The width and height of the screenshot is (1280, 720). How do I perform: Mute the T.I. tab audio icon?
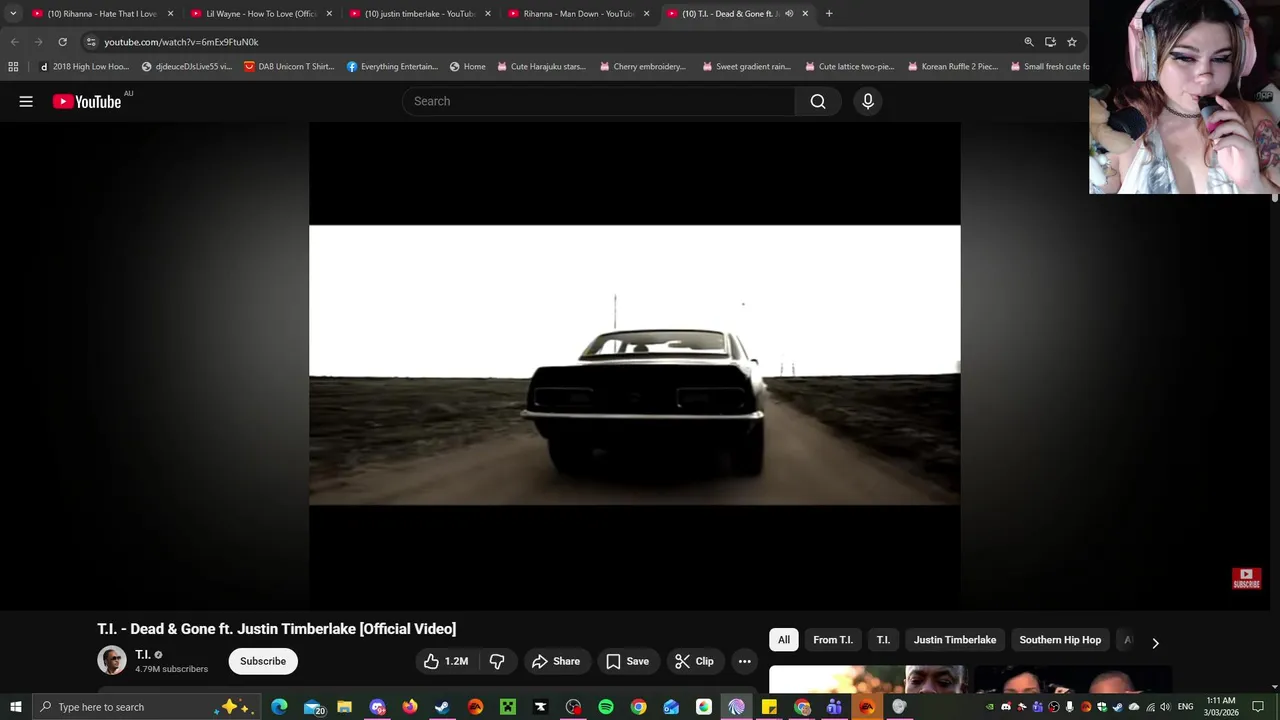pos(789,14)
